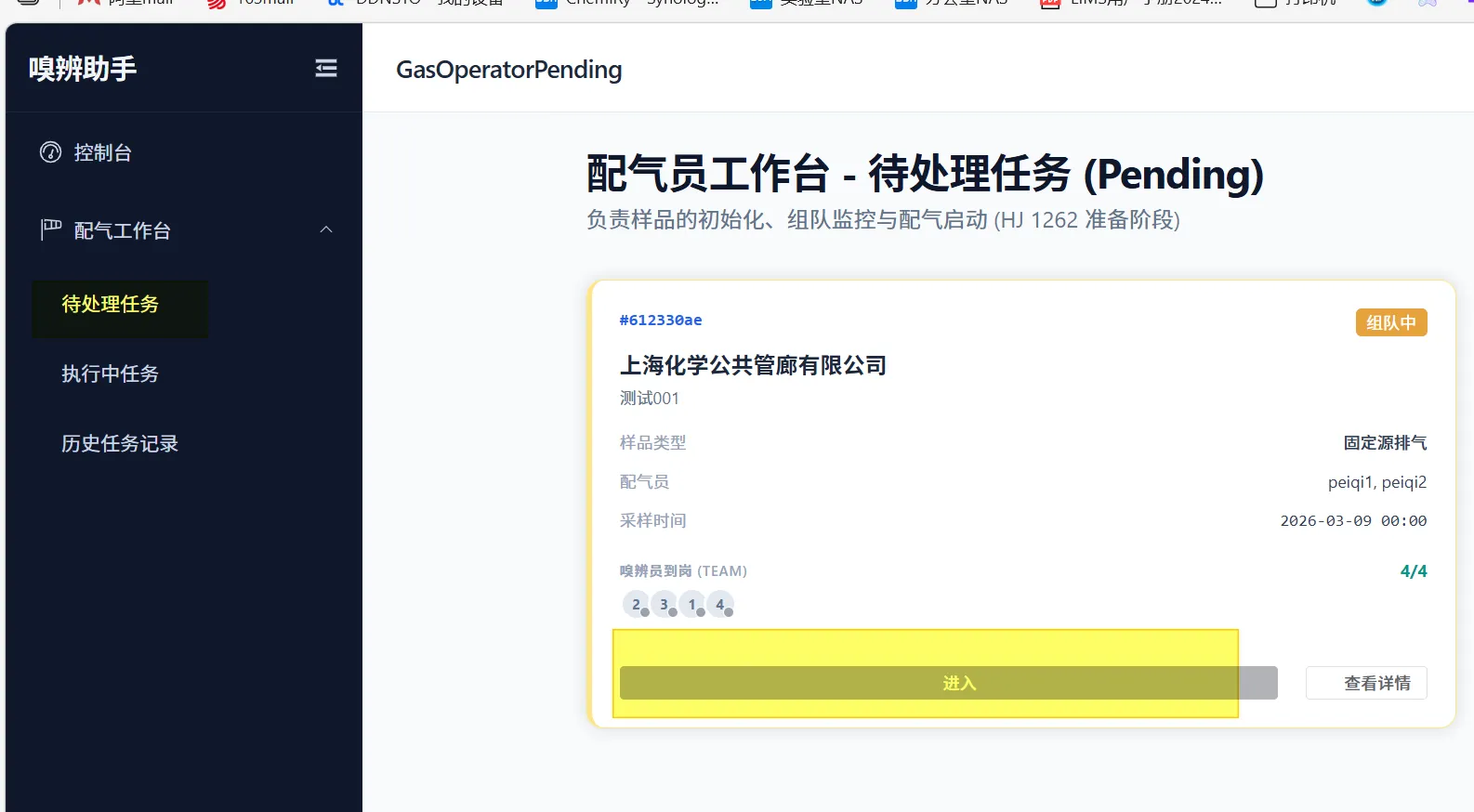Open the 执行中任务 menu item
The height and width of the screenshot is (812, 1474).
click(x=110, y=373)
